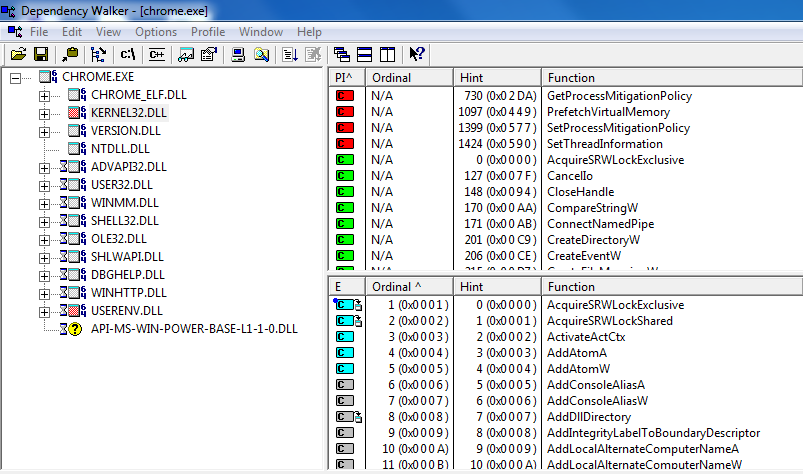Click the gray C icon for AddConsoleAliasA
This screenshot has height=474, width=803.
[345, 385]
